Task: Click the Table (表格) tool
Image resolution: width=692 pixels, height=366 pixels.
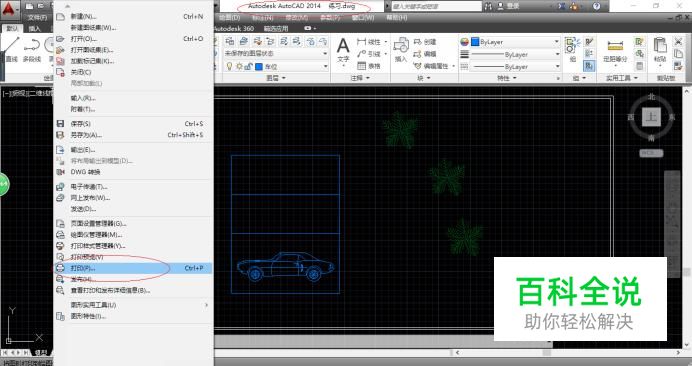Action: coord(369,66)
